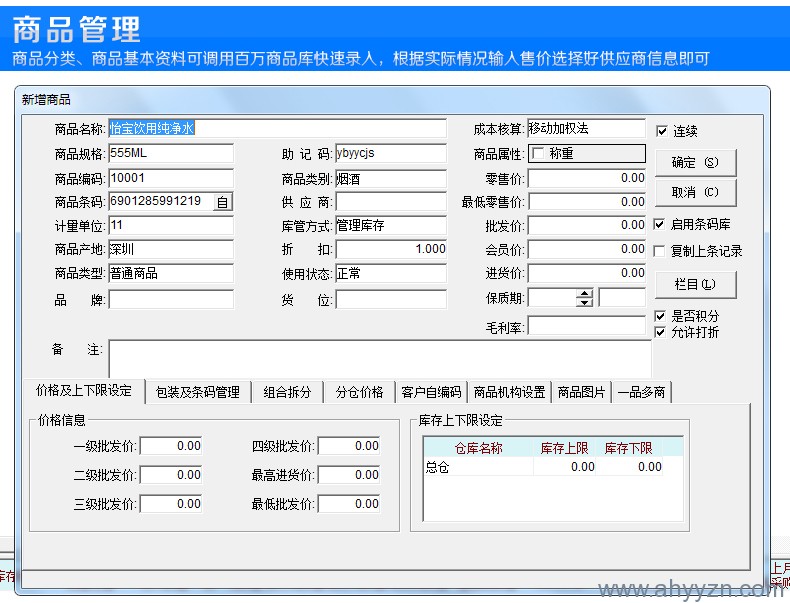Select the 分仓价格 tab
This screenshot has height=603, width=790.
[359, 392]
